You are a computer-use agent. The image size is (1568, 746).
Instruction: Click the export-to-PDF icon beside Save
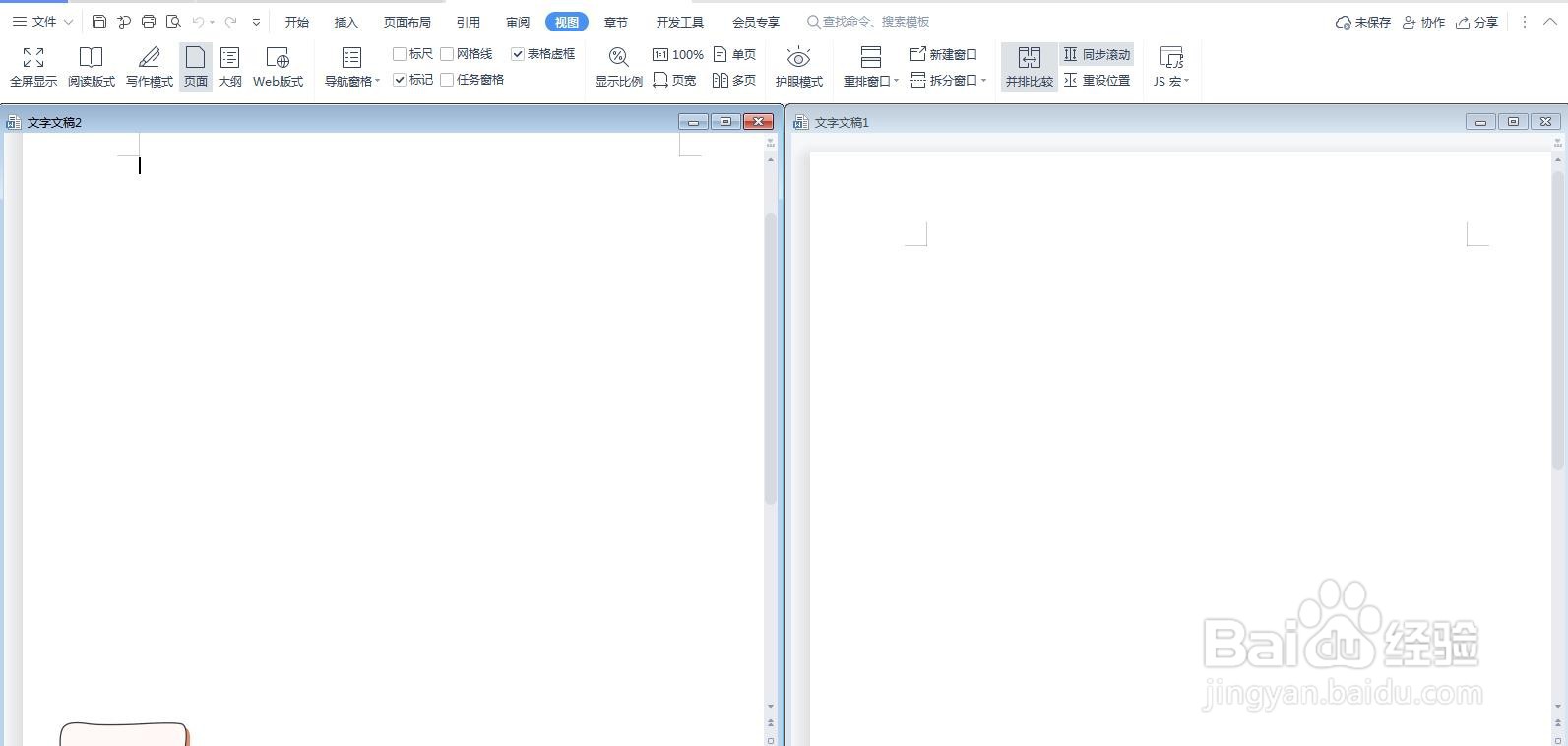[x=124, y=22]
